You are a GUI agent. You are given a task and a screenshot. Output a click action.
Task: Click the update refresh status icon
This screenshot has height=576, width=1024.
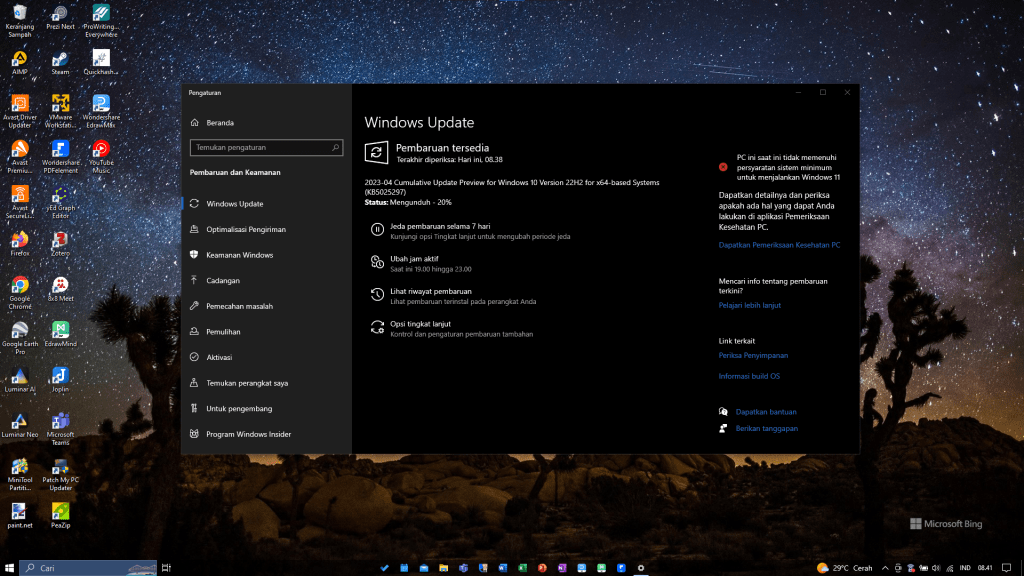point(377,152)
